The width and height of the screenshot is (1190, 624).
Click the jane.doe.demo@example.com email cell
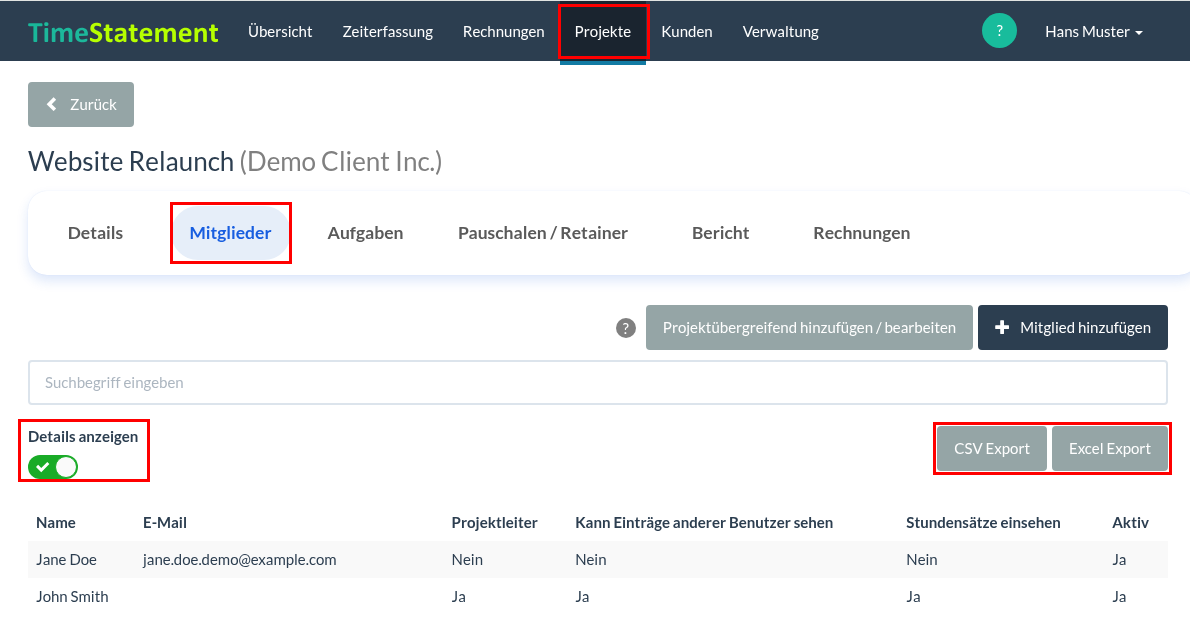click(240, 559)
